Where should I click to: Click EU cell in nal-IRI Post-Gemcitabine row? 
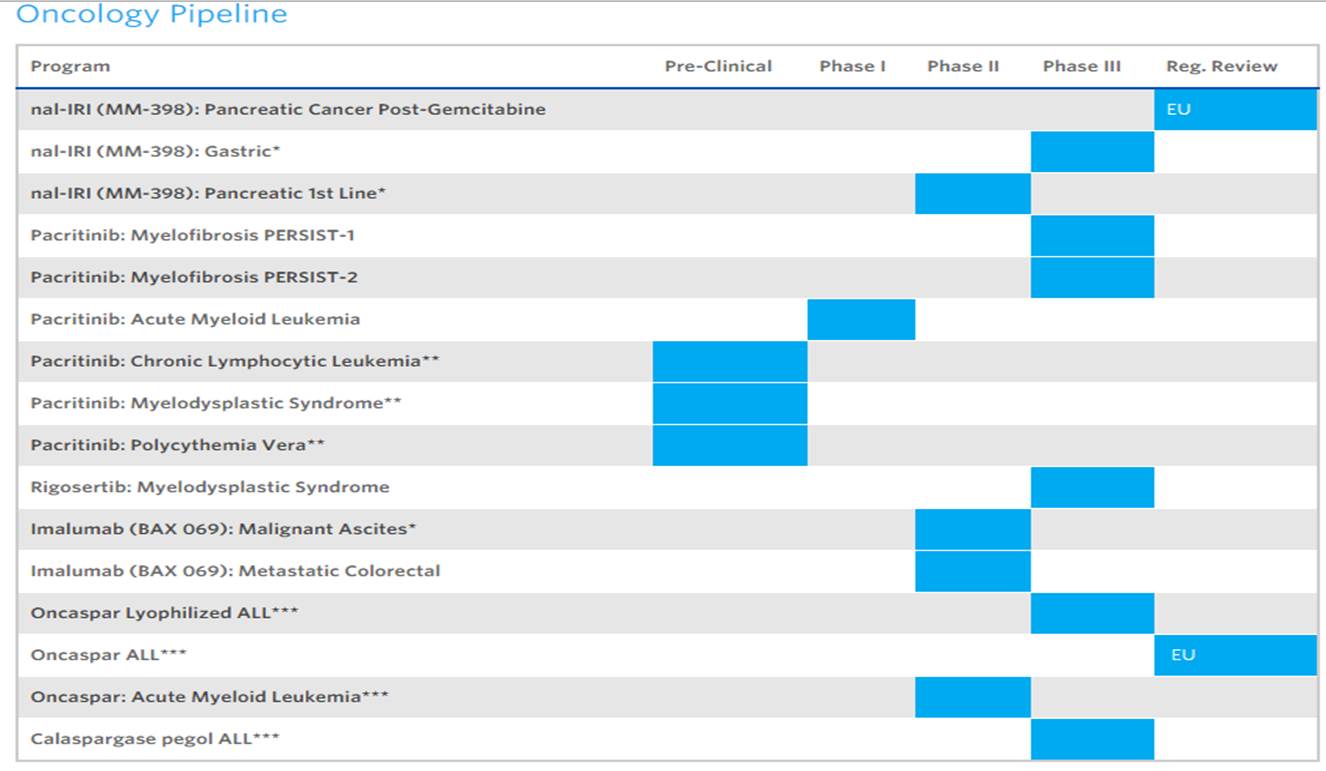pos(1235,109)
